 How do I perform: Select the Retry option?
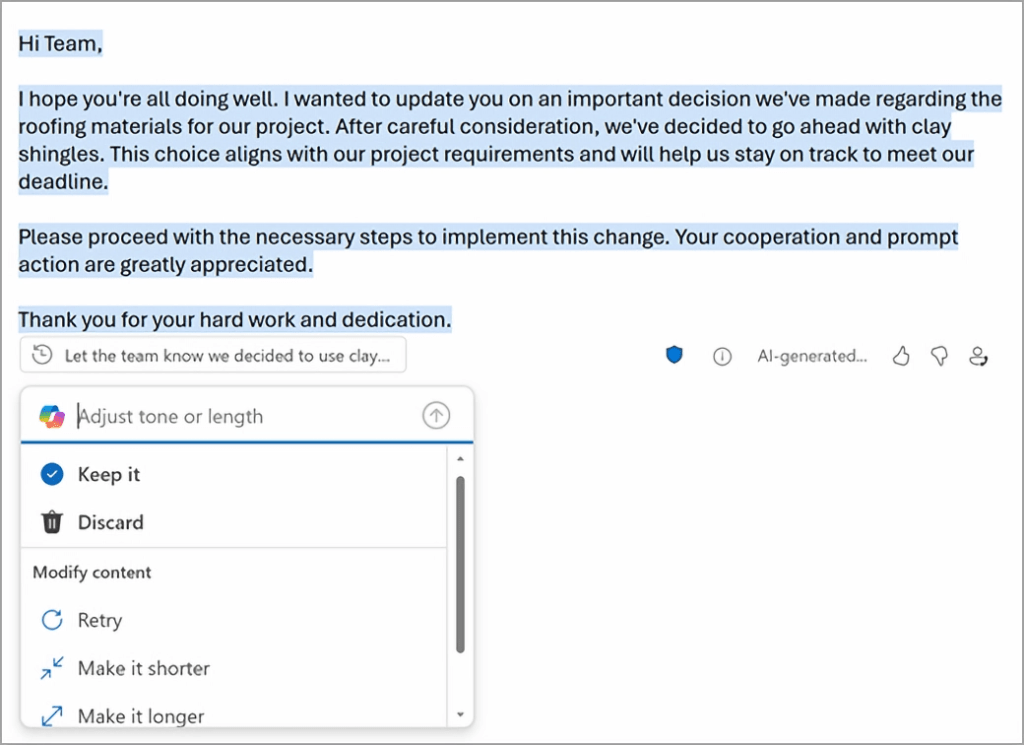234,620
